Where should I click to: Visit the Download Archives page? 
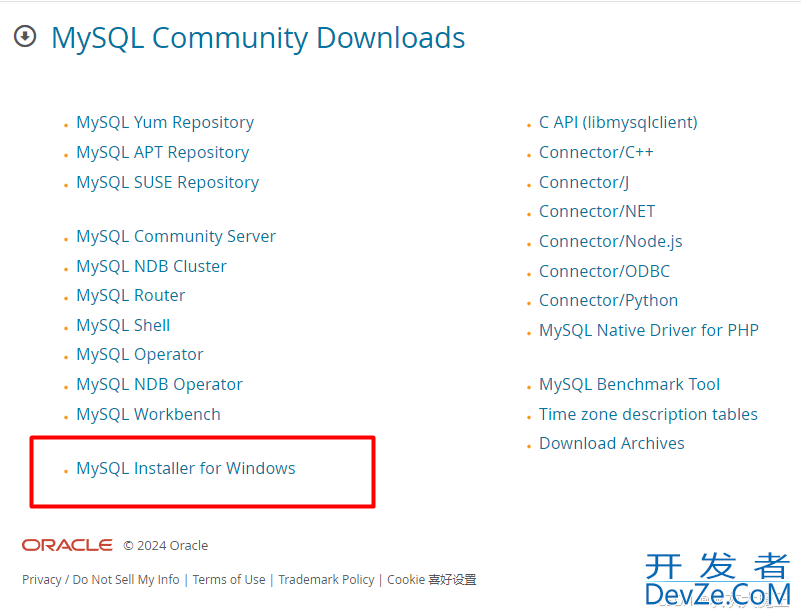(x=611, y=443)
